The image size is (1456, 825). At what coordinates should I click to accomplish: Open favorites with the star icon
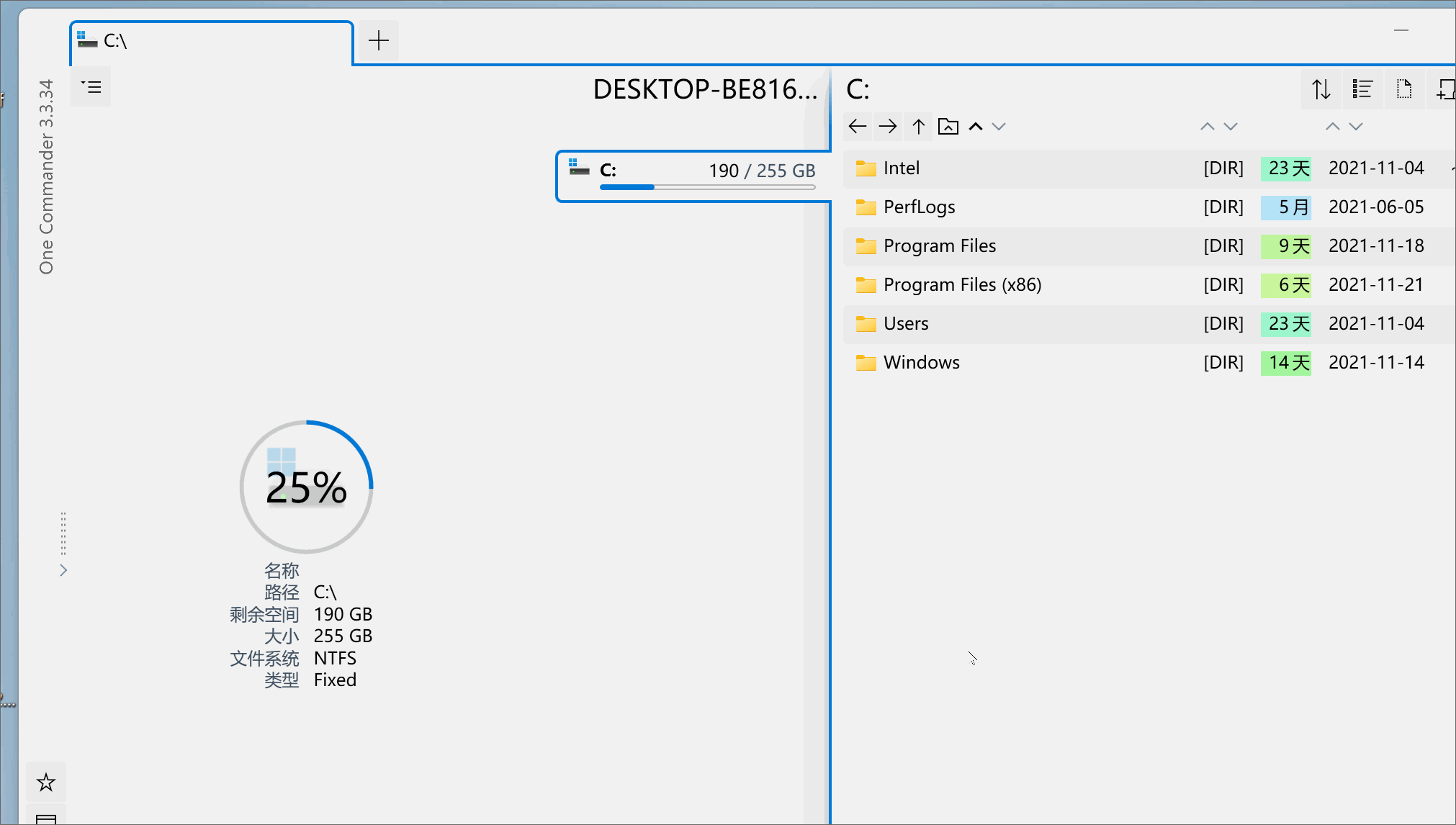(46, 782)
